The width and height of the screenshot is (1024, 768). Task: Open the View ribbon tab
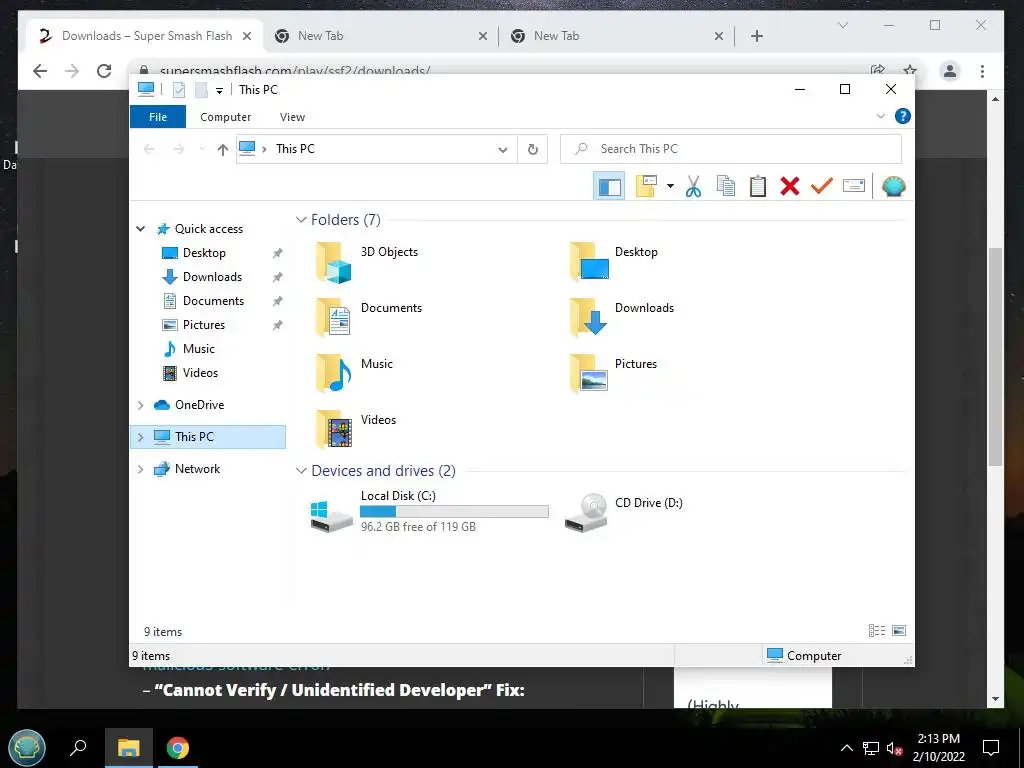[x=292, y=117]
